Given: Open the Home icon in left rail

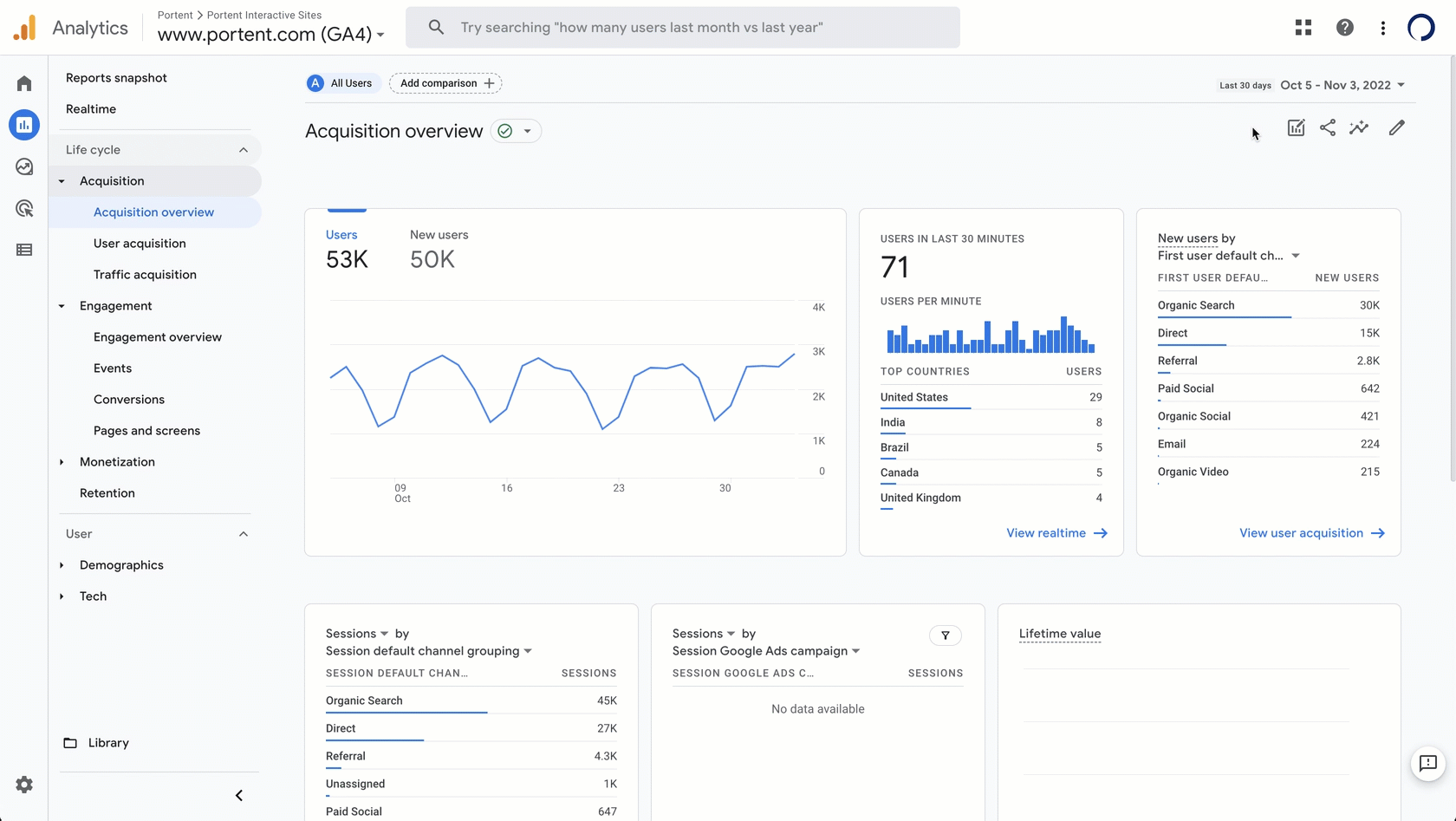Looking at the screenshot, I should pos(24,83).
